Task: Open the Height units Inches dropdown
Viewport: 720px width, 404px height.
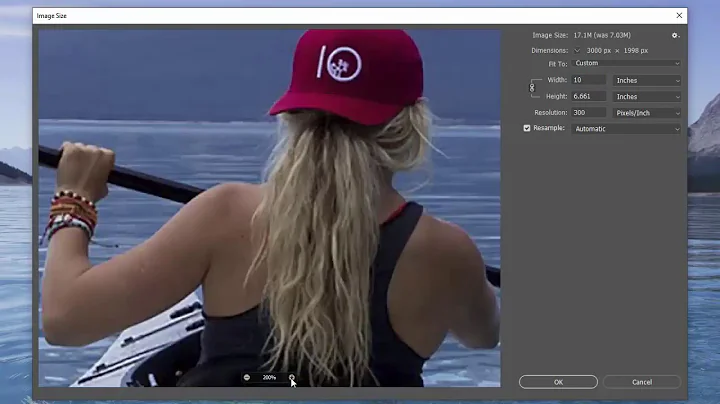Action: pos(647,97)
